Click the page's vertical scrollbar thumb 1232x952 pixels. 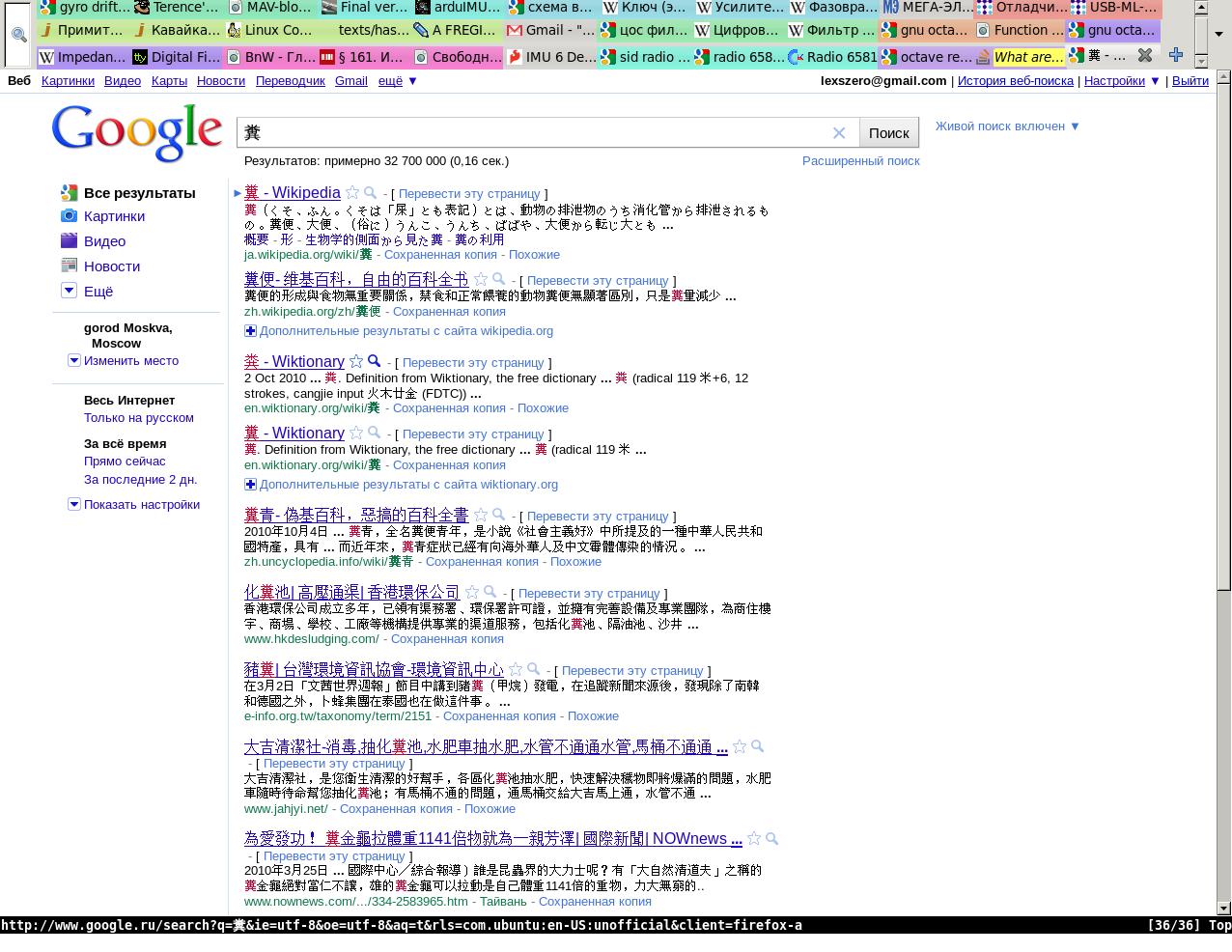point(1223,338)
